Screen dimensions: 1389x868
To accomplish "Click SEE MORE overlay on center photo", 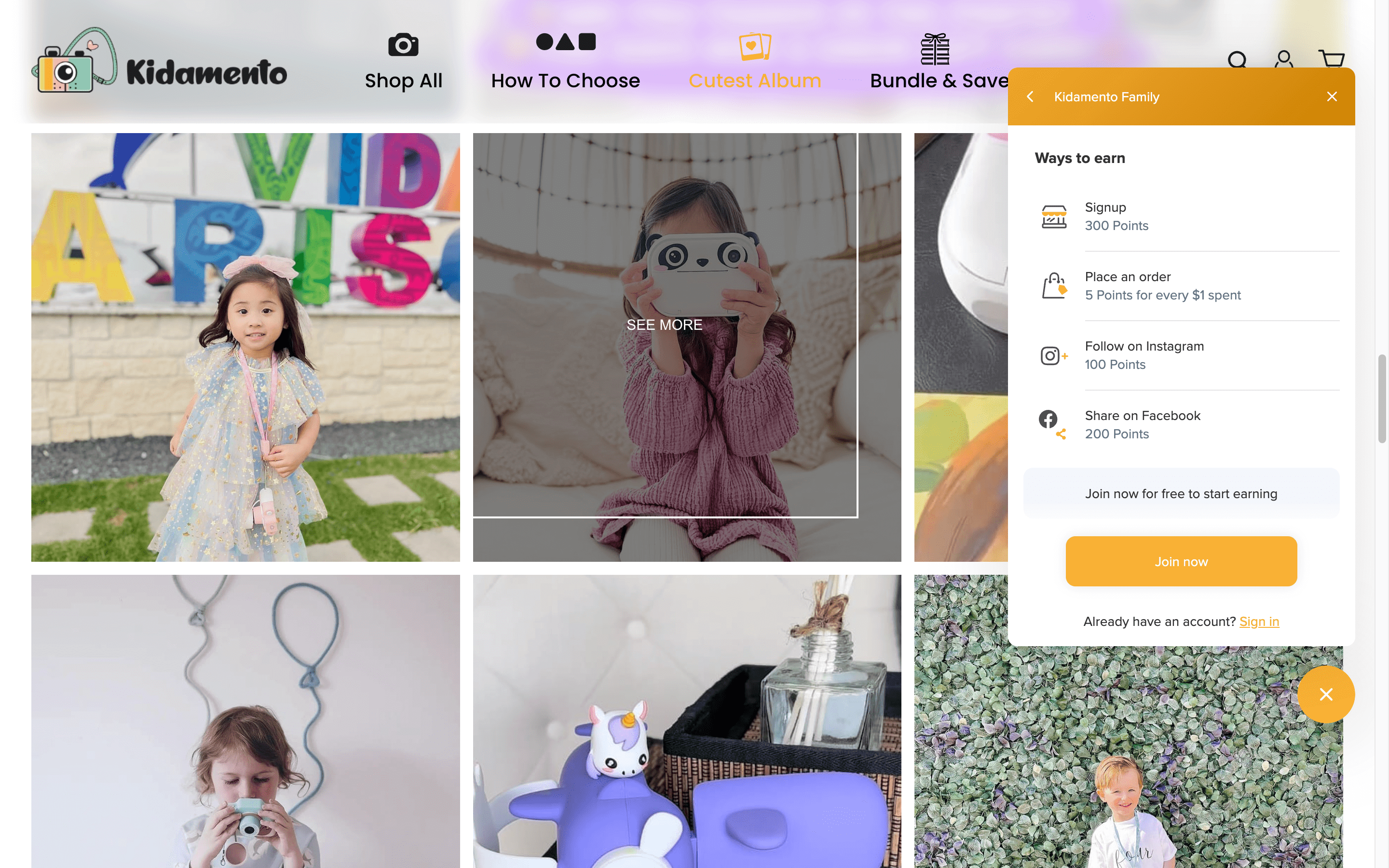I will point(664,324).
